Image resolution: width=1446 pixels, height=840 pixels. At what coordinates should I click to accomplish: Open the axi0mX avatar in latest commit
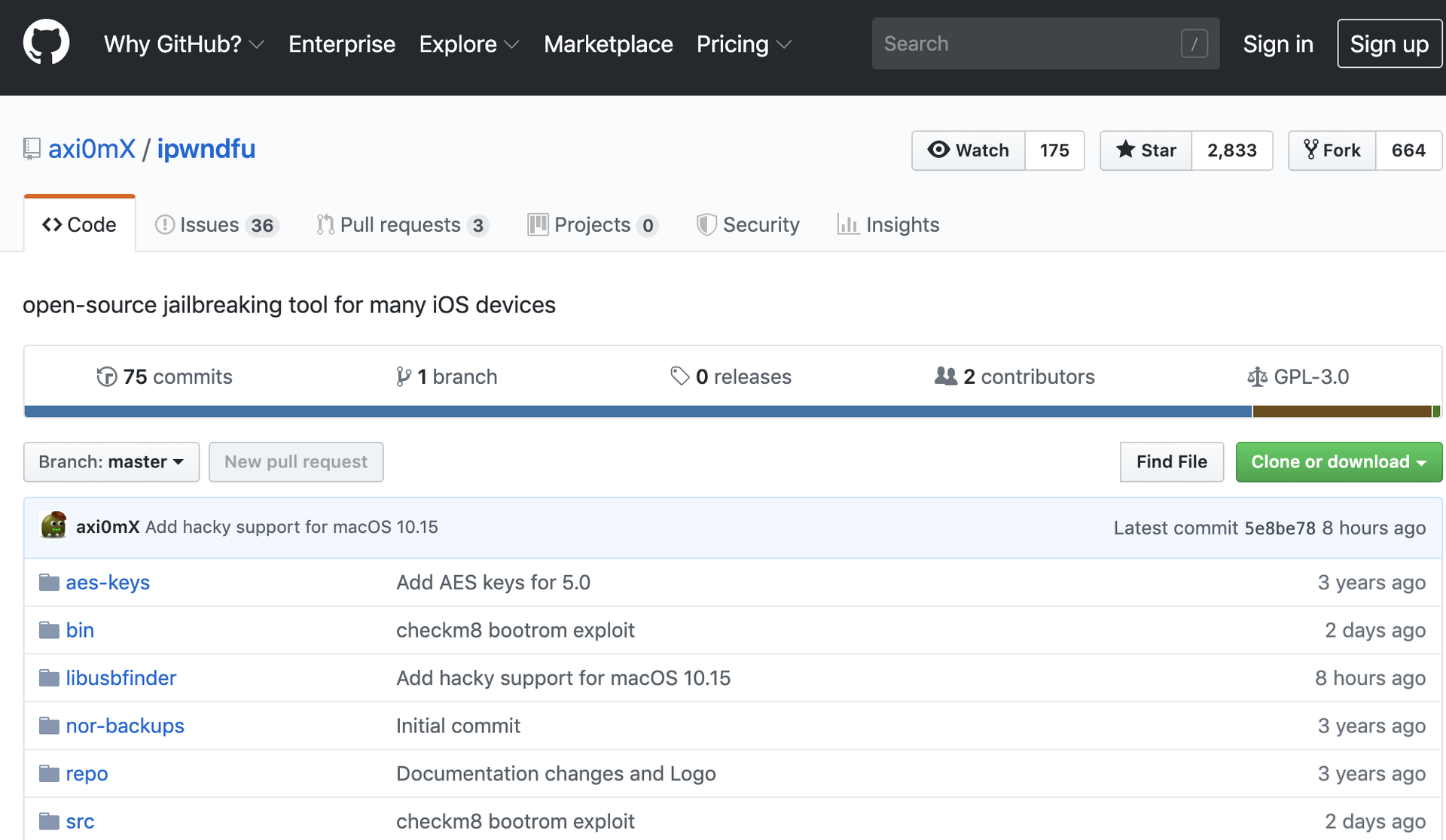click(54, 525)
